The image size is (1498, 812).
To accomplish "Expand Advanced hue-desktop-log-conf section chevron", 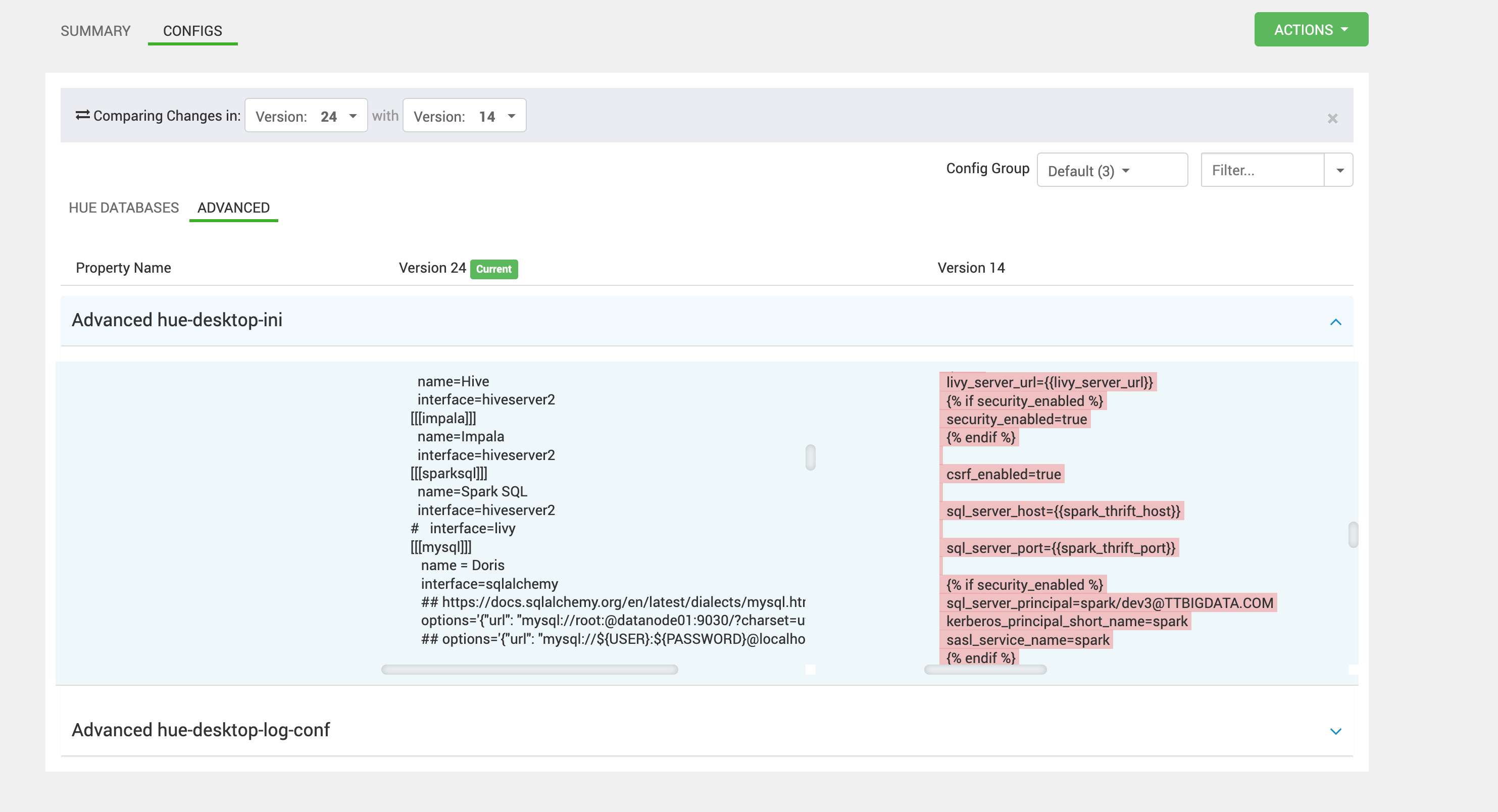I will click(1335, 731).
